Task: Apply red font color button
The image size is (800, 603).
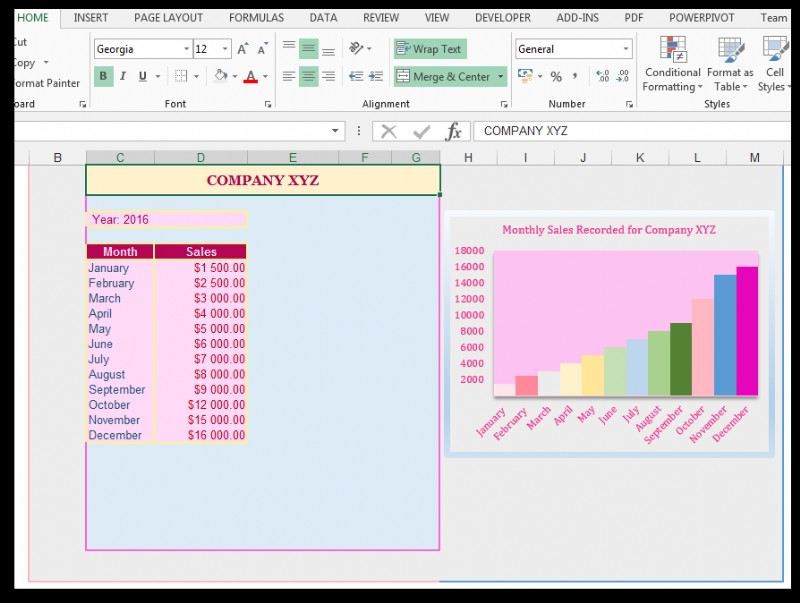Action: (251, 77)
